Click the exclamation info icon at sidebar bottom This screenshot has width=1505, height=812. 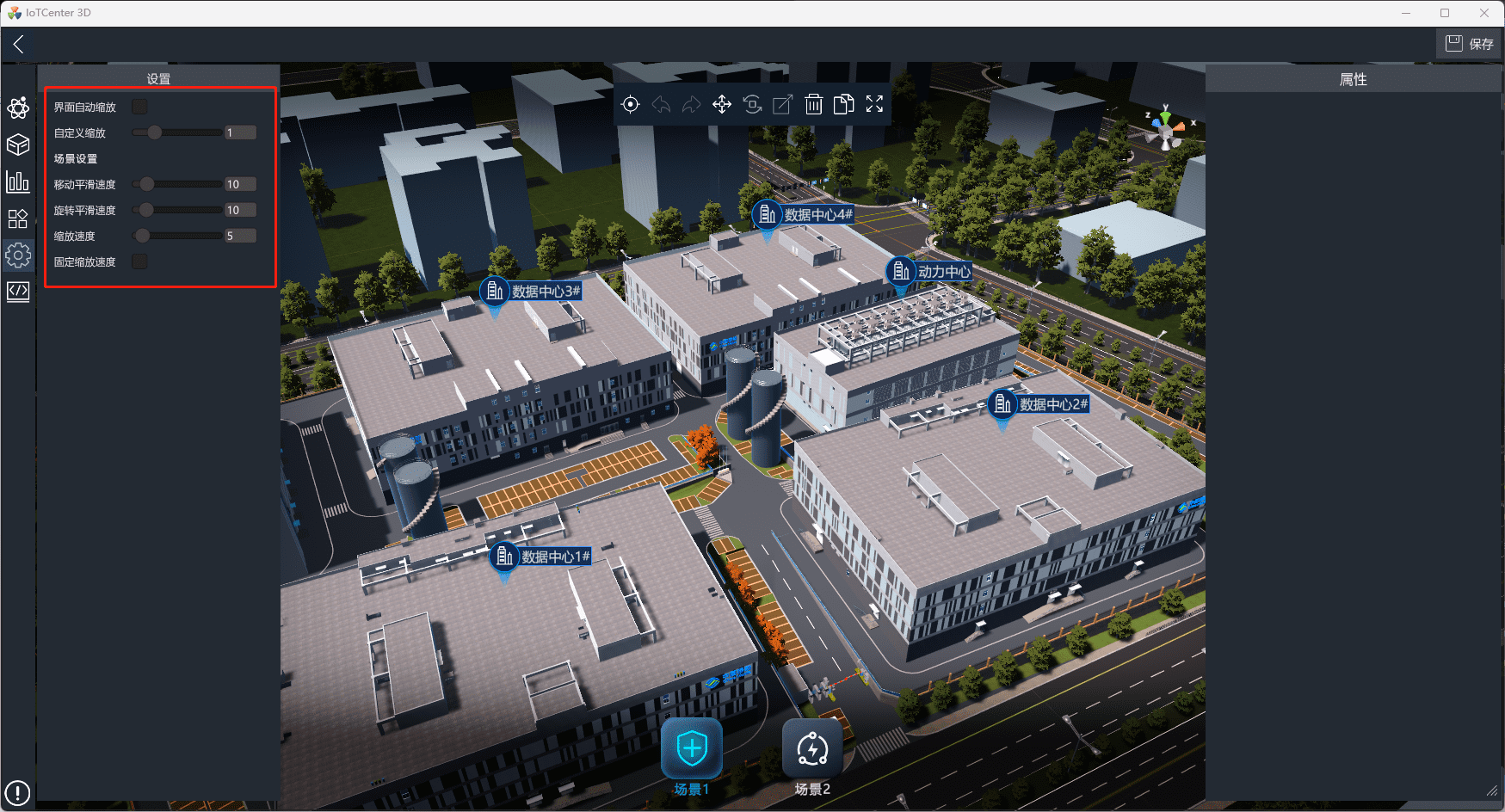(x=17, y=792)
